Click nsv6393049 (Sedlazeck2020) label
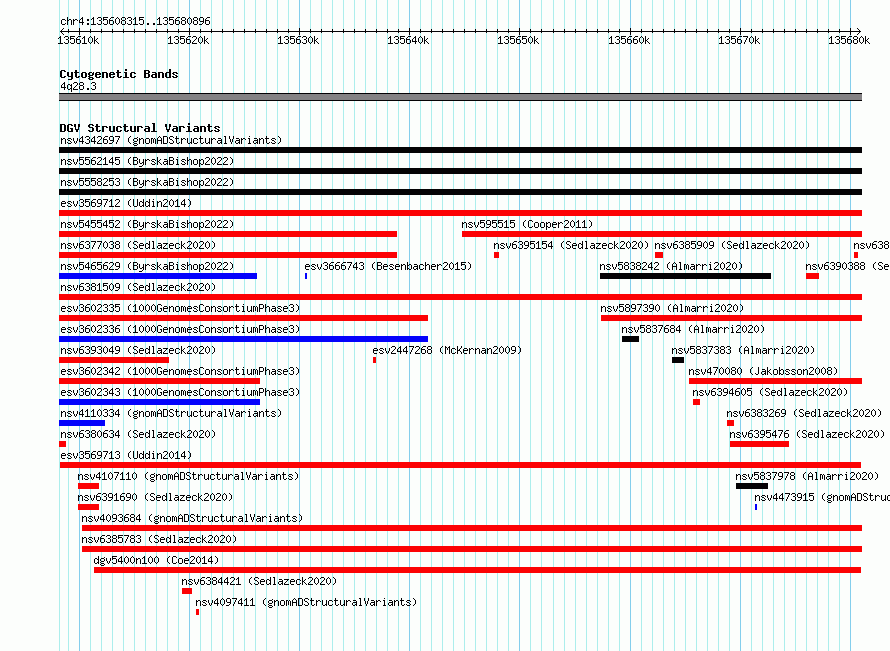 click(138, 350)
